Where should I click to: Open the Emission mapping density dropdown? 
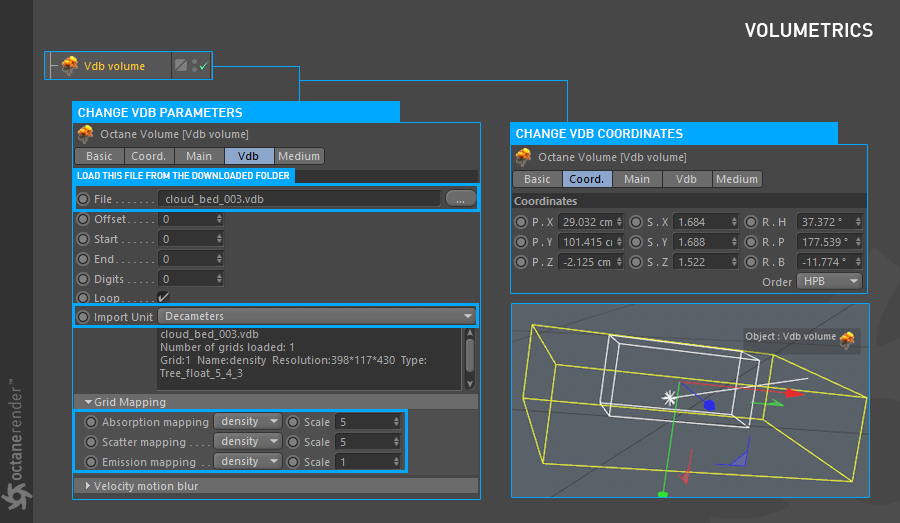coord(247,462)
